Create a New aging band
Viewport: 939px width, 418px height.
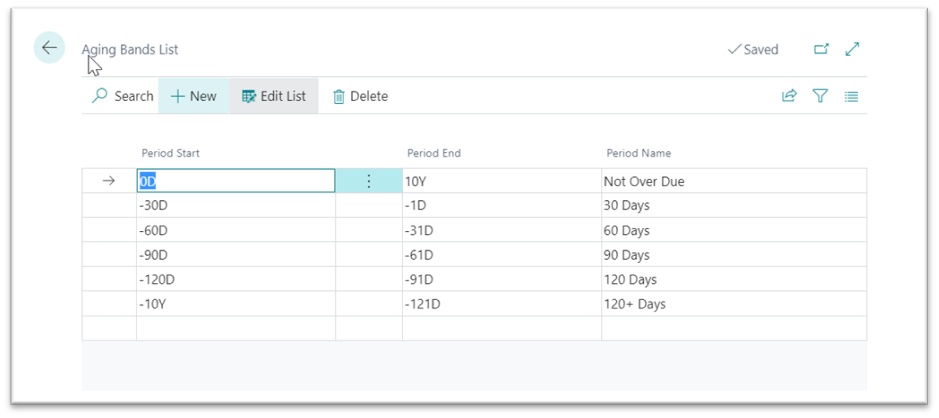pos(193,96)
